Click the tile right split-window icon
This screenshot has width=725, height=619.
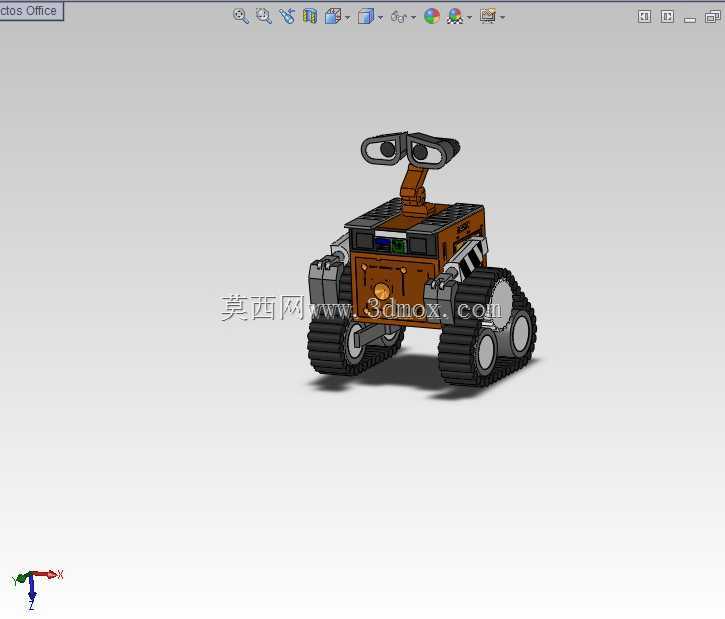[667, 17]
